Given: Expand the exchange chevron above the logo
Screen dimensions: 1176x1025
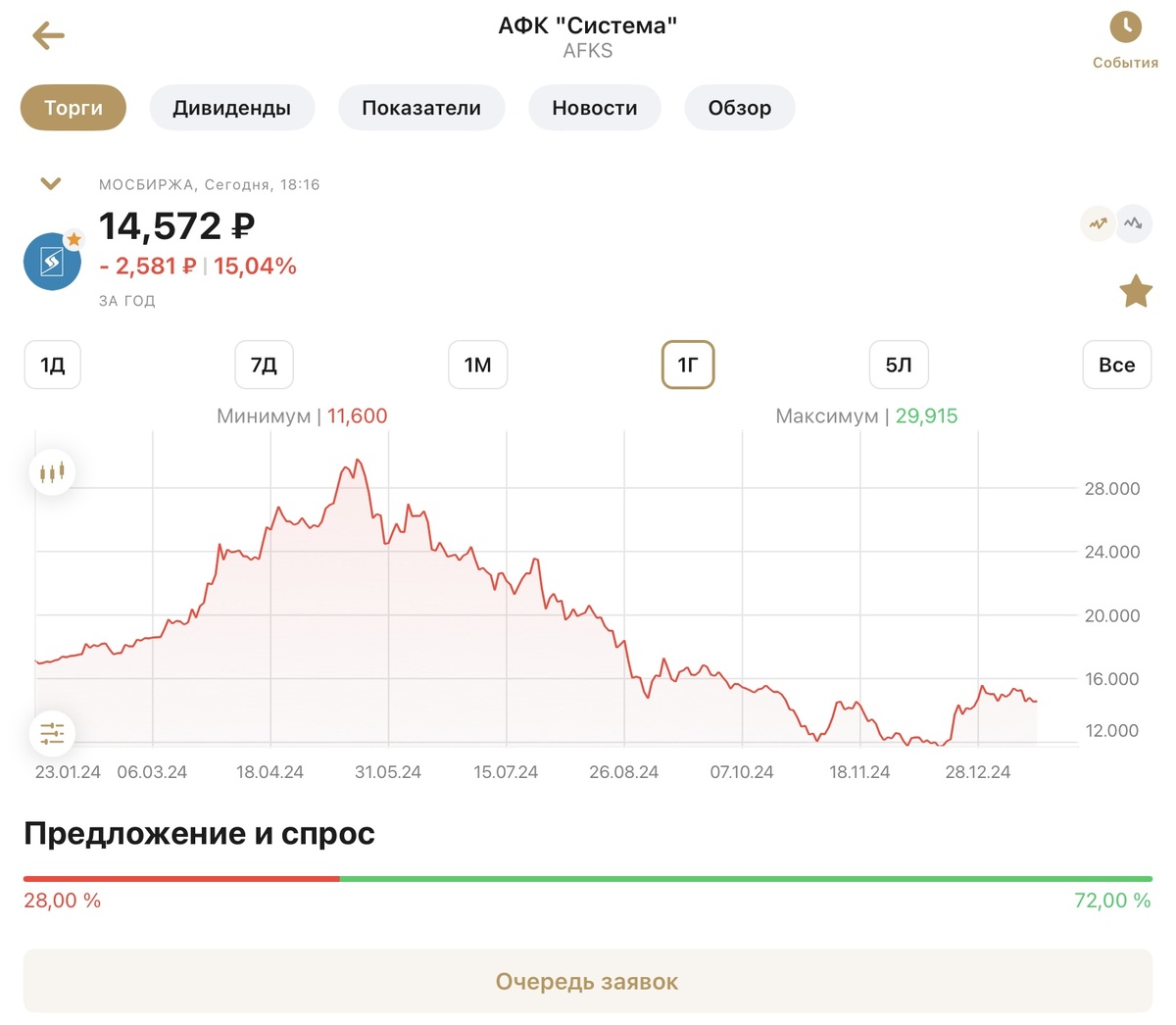Looking at the screenshot, I should click(51, 183).
